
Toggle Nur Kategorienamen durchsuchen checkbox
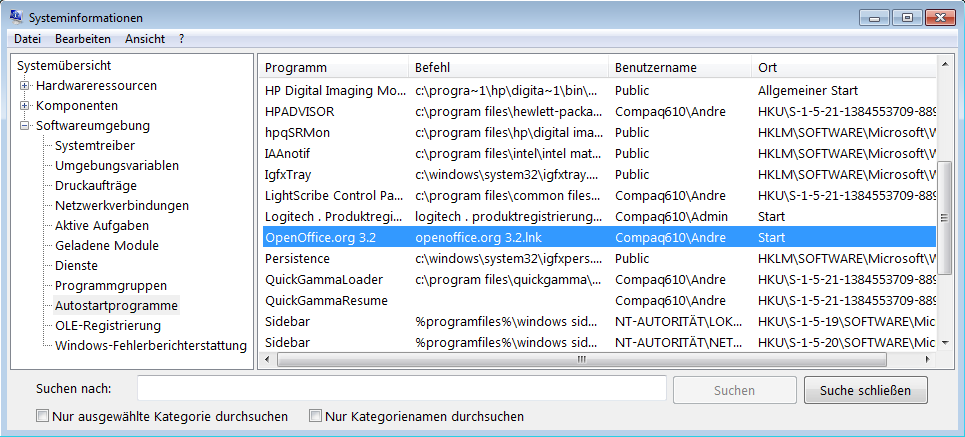315,416
